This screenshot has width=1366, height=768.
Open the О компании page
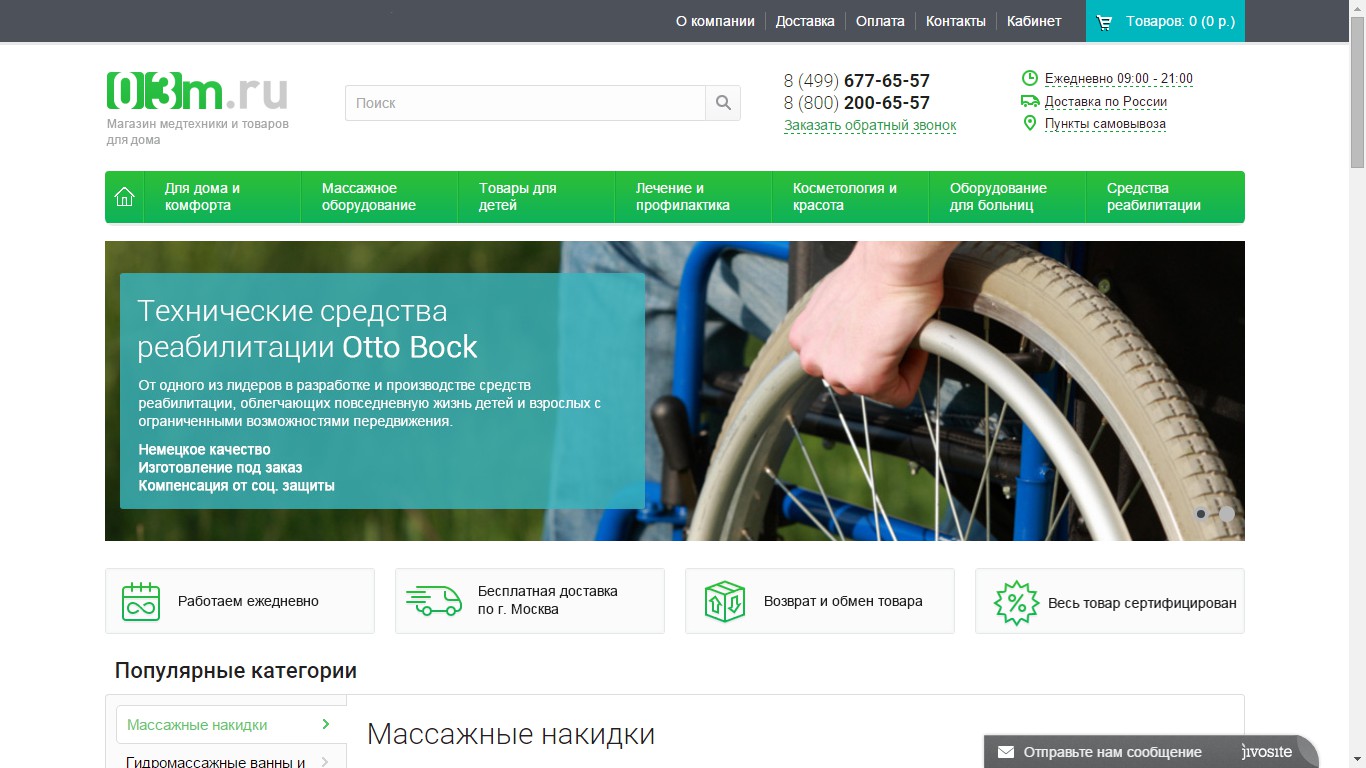pos(715,21)
